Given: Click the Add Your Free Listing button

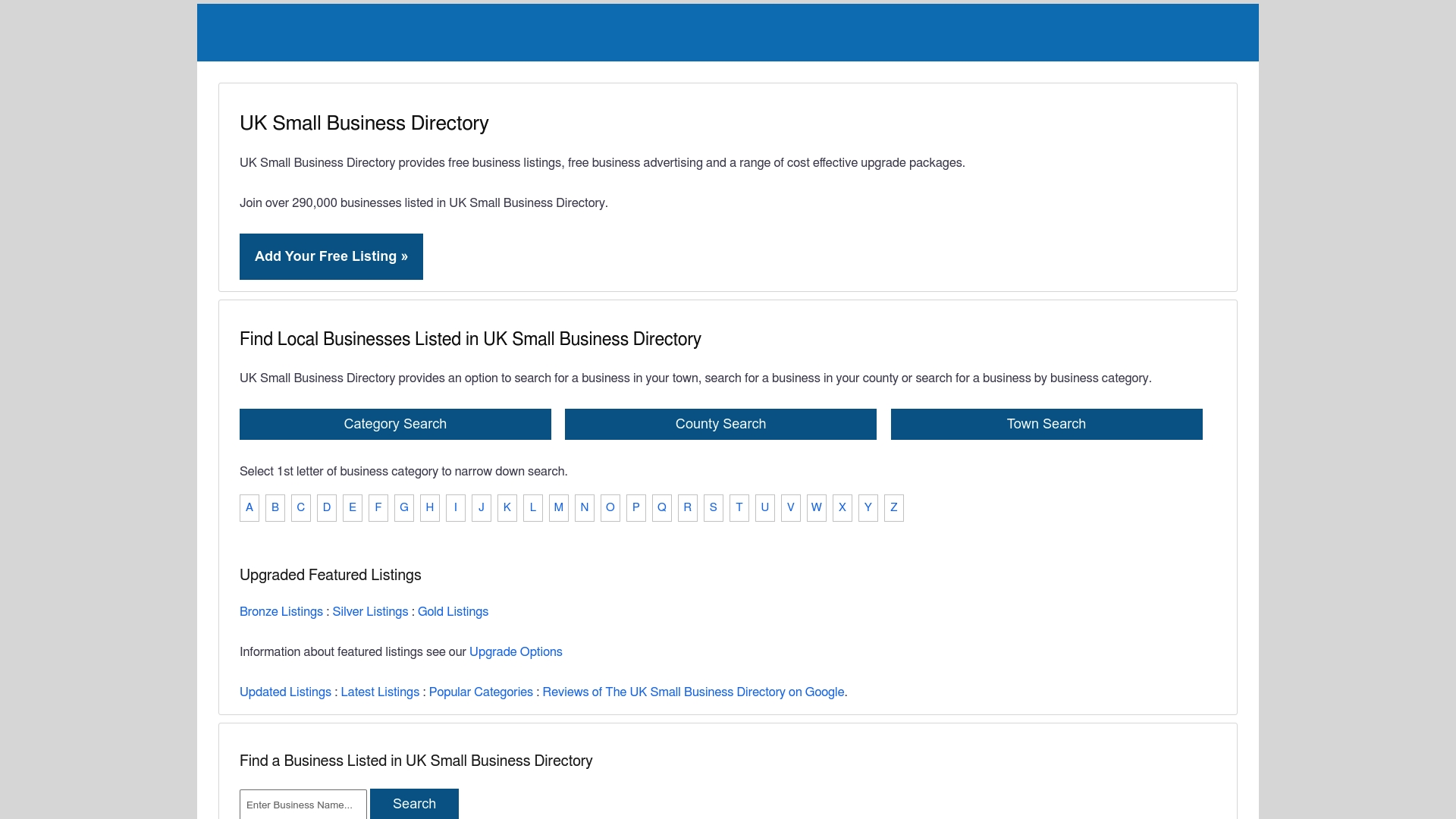Looking at the screenshot, I should click(331, 256).
